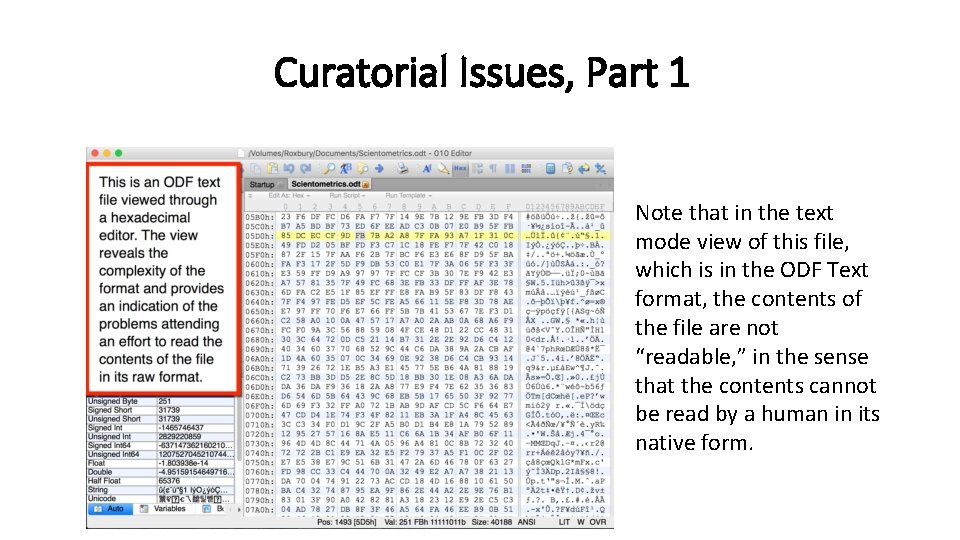This screenshot has width=960, height=540.
Task: Click the Goto blue arrow icon
Action: [x=379, y=168]
